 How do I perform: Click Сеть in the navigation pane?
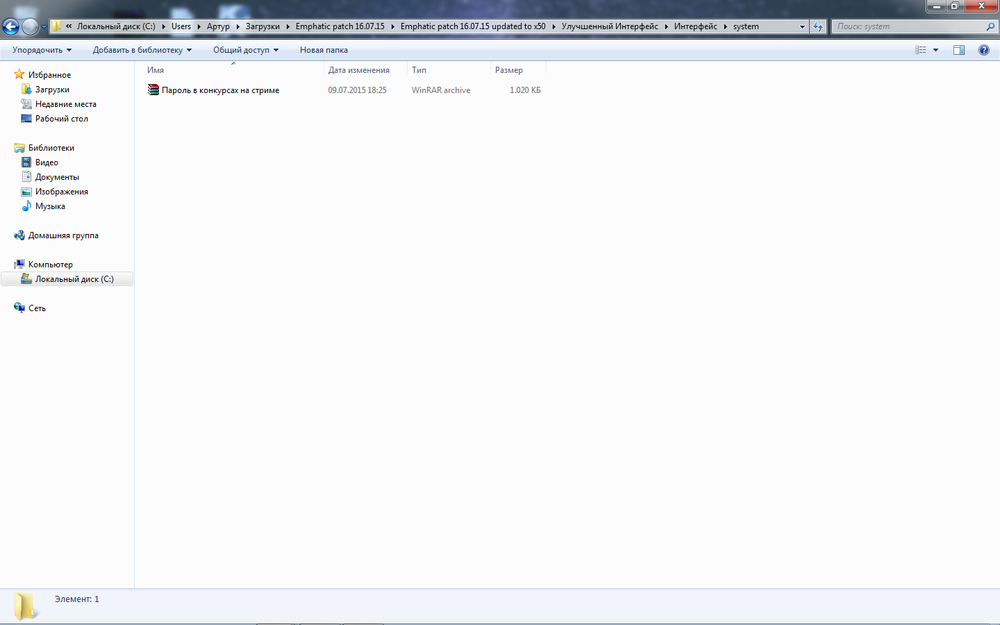click(x=37, y=308)
